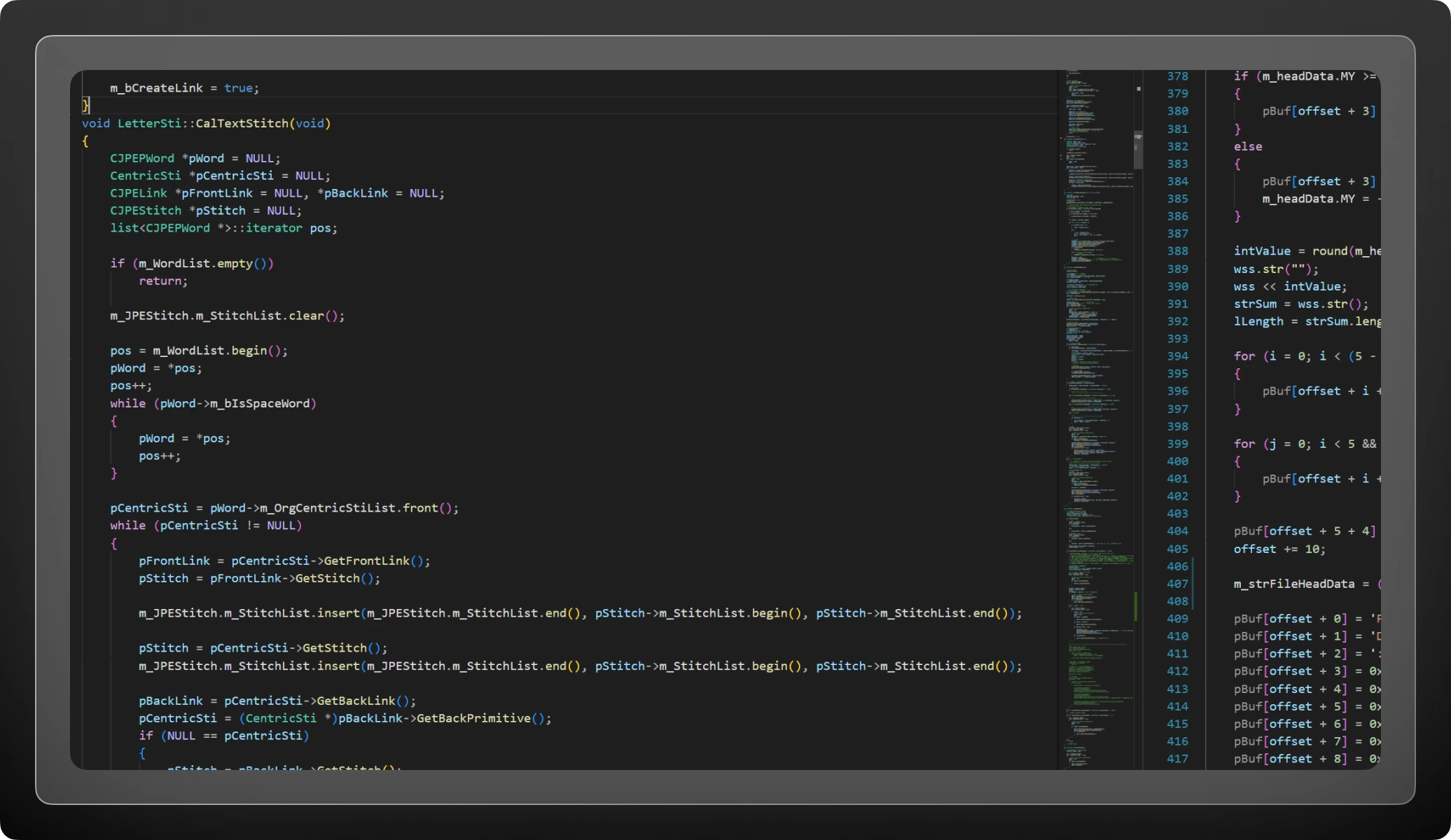Click the "else" keyword on line 382
Viewport: 1451px width, 840px height.
(1248, 146)
